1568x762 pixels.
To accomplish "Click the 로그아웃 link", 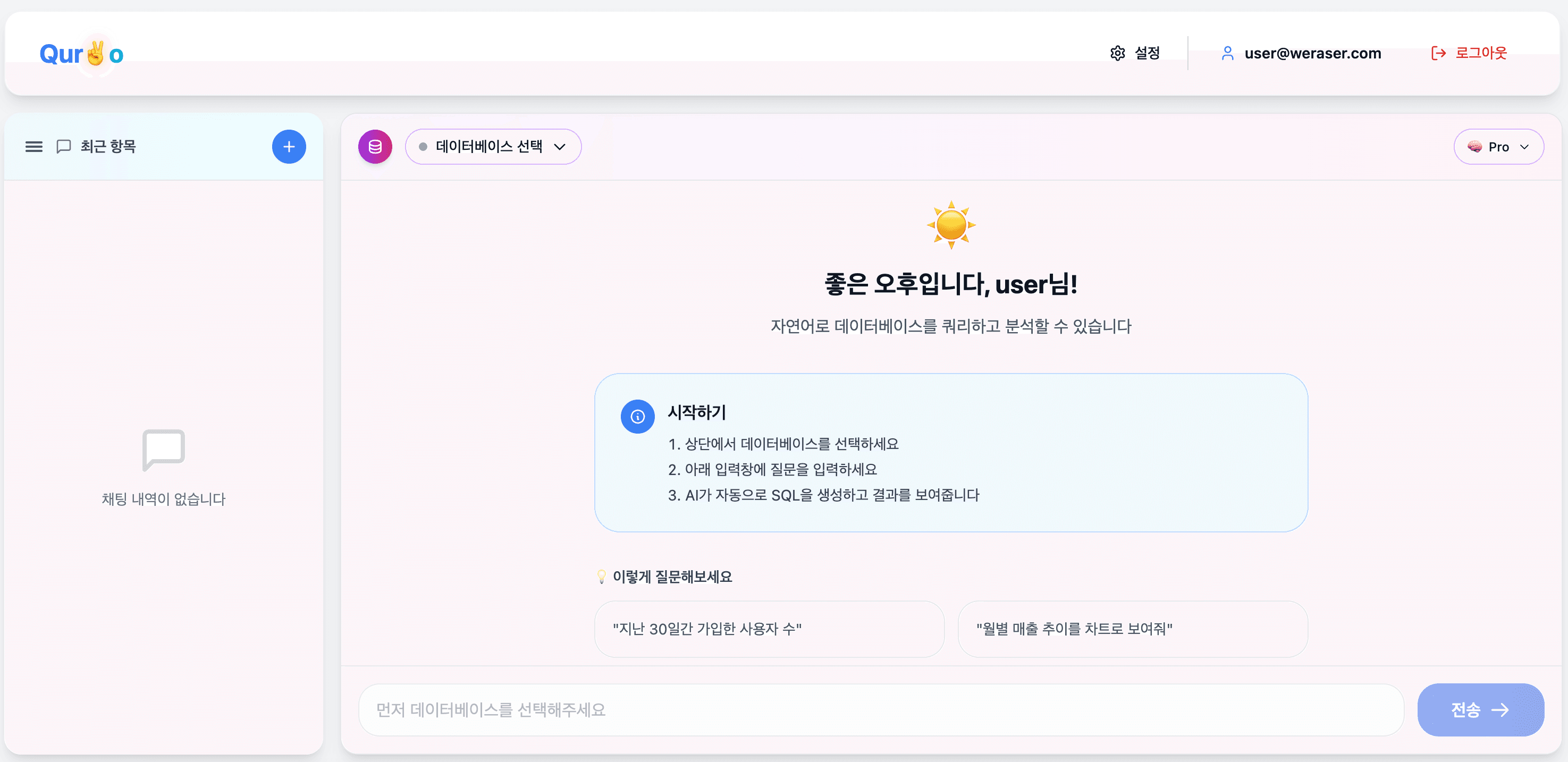I will 1469,53.
